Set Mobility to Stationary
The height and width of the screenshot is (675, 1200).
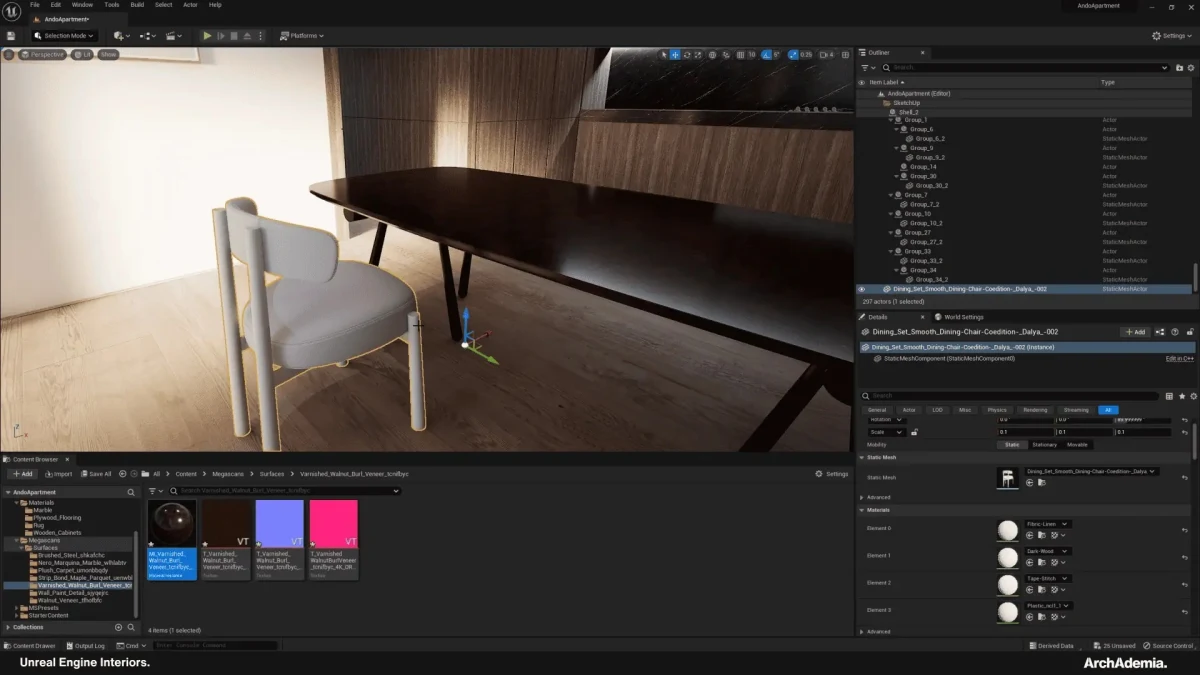(x=1044, y=445)
